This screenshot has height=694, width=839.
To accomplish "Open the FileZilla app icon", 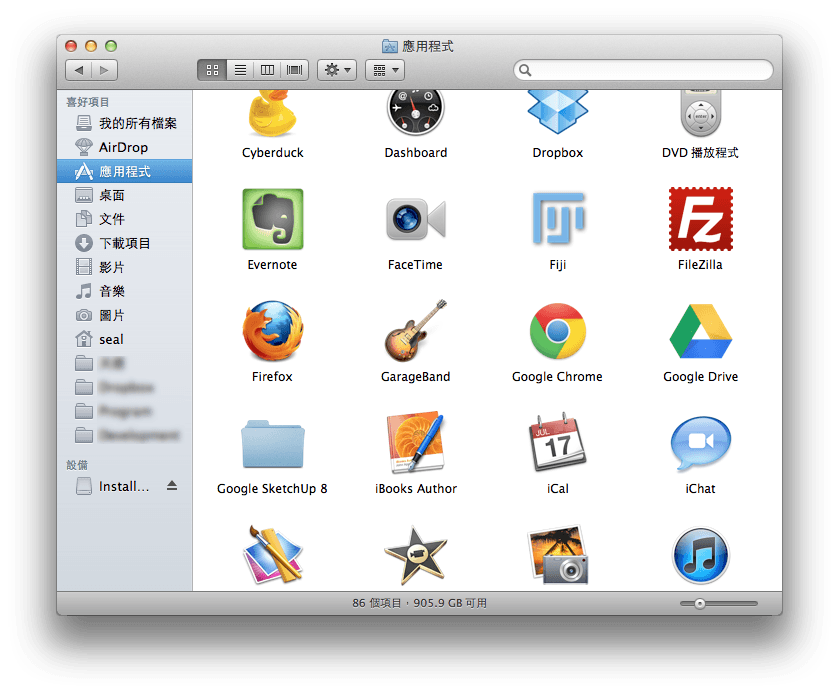I will click(700, 219).
